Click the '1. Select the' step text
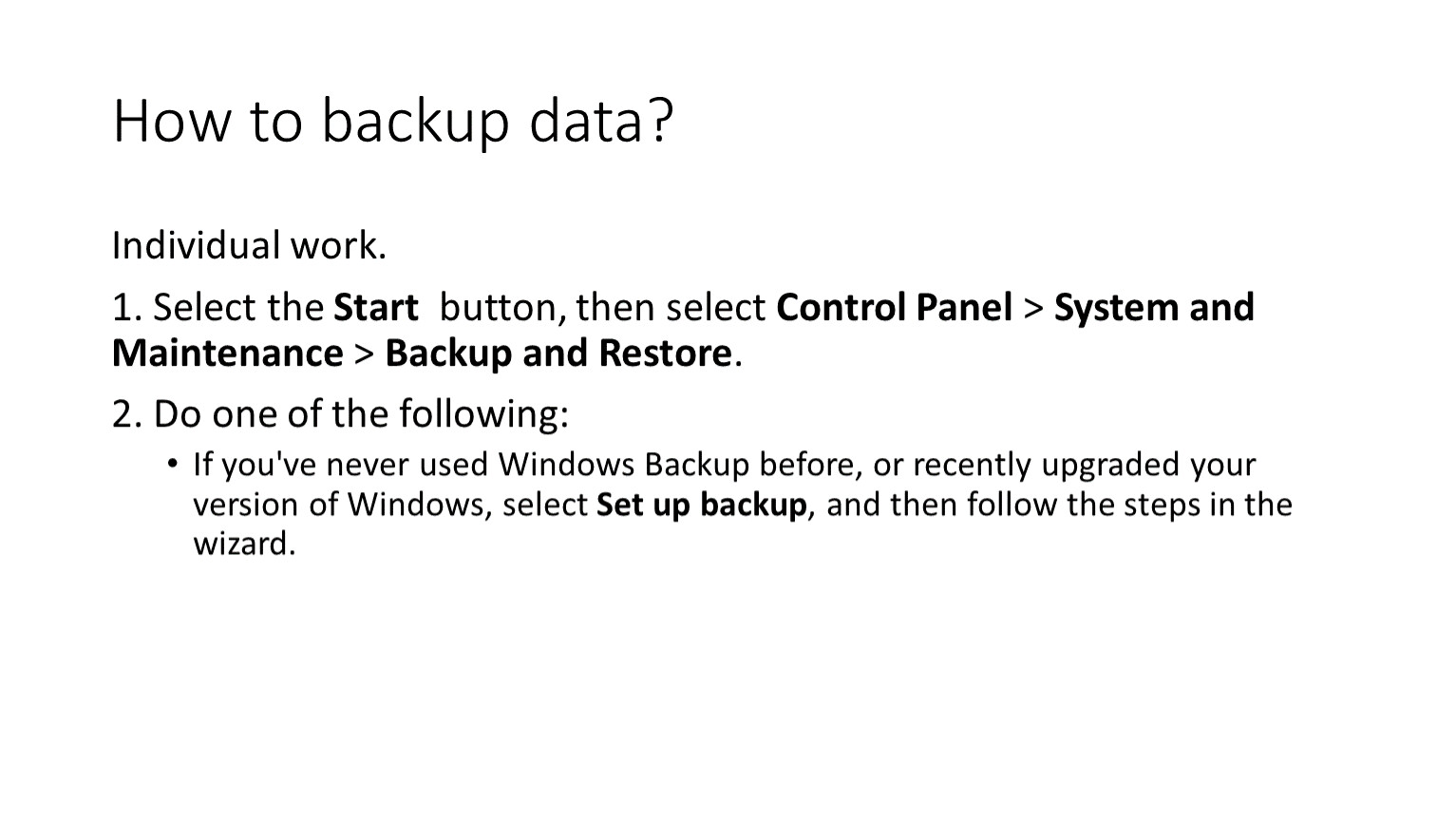The image size is (1456, 821). 218,307
